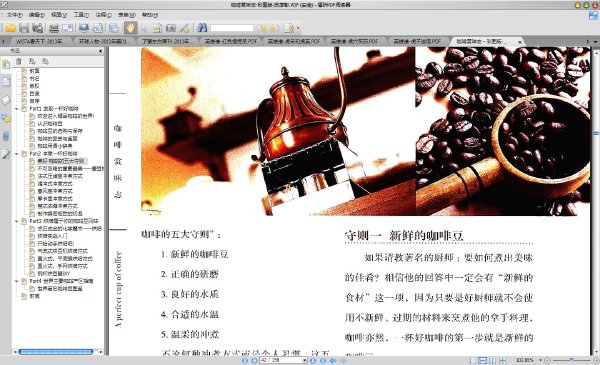Switch to single page layout icon
This screenshot has height=365, width=600.
473,360
